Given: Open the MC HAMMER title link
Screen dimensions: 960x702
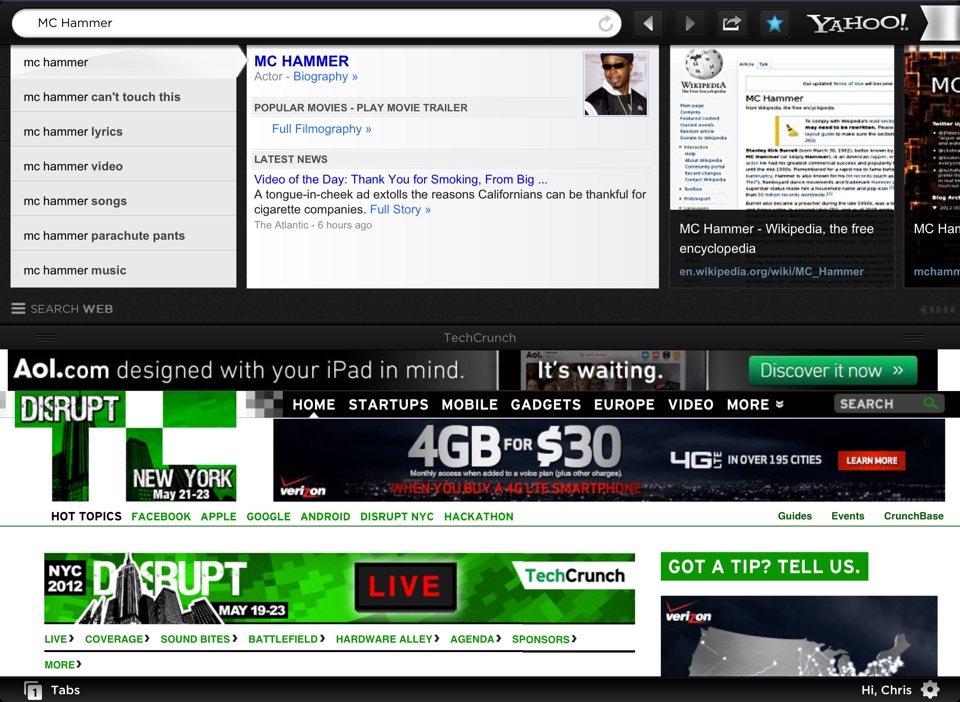Looking at the screenshot, I should point(301,61).
